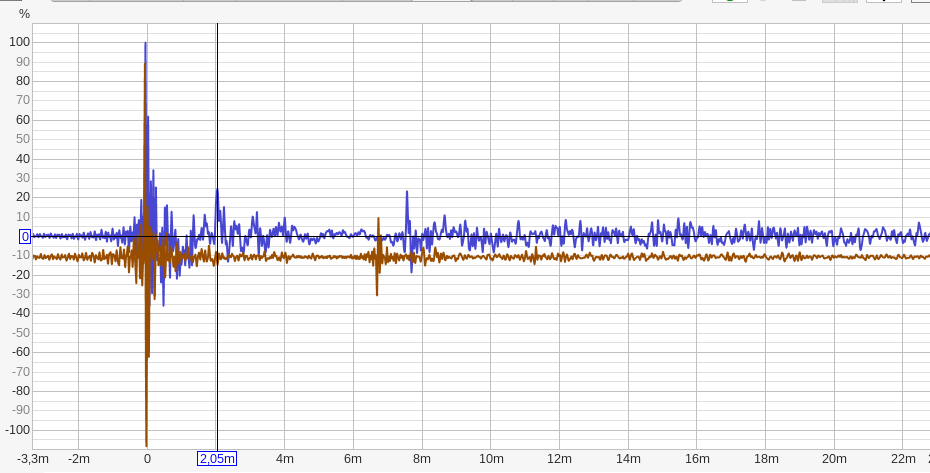Click the black vertical cursor line
The width and height of the screenshot is (930, 473).
(217, 236)
